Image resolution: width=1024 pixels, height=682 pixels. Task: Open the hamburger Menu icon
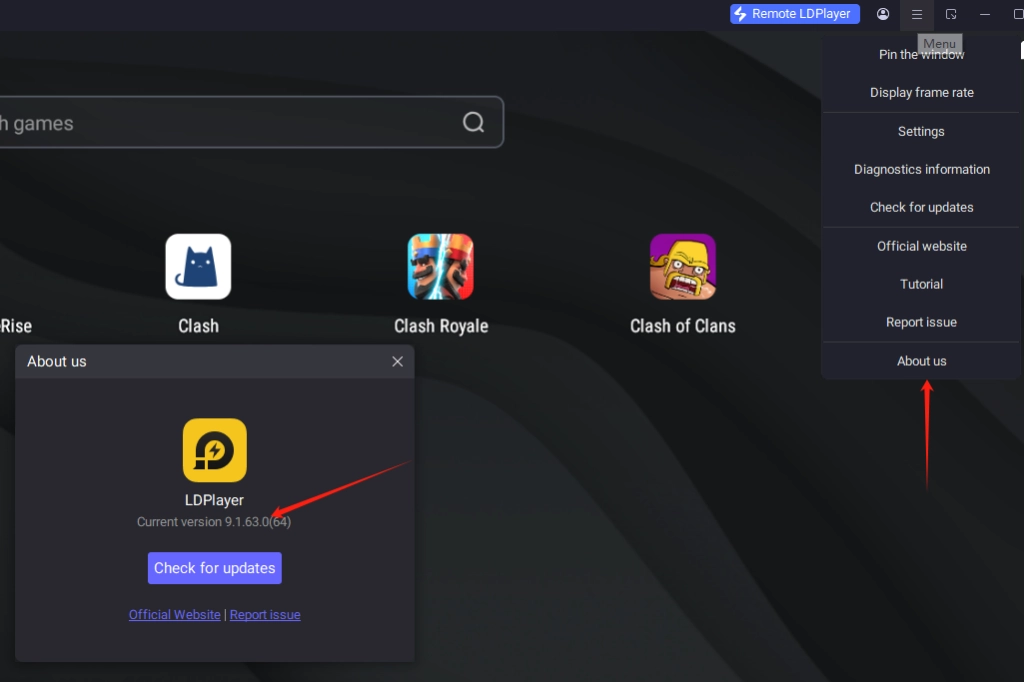pos(917,14)
